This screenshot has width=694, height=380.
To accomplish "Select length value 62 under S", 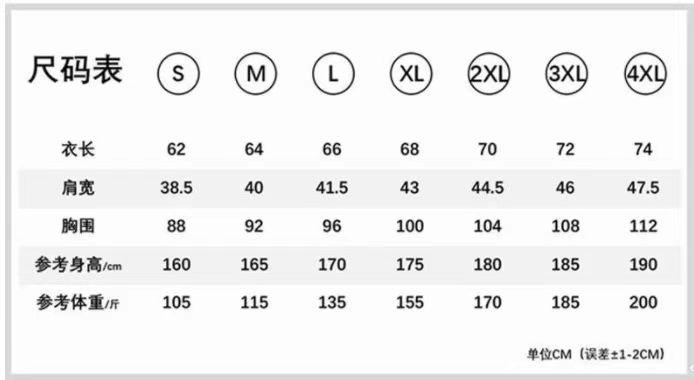I will click(x=176, y=150).
